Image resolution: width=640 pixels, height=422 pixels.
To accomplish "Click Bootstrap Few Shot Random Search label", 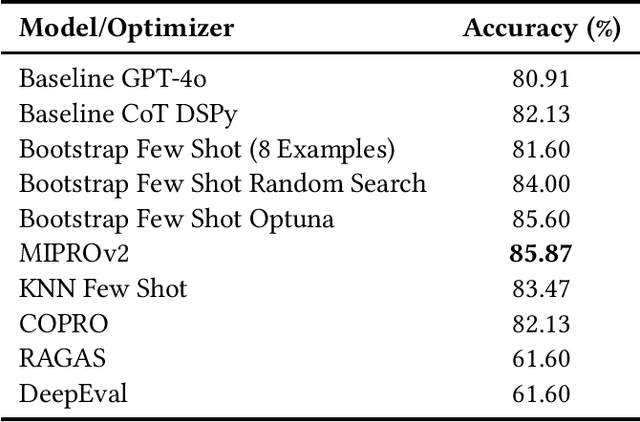I will coord(223,184).
